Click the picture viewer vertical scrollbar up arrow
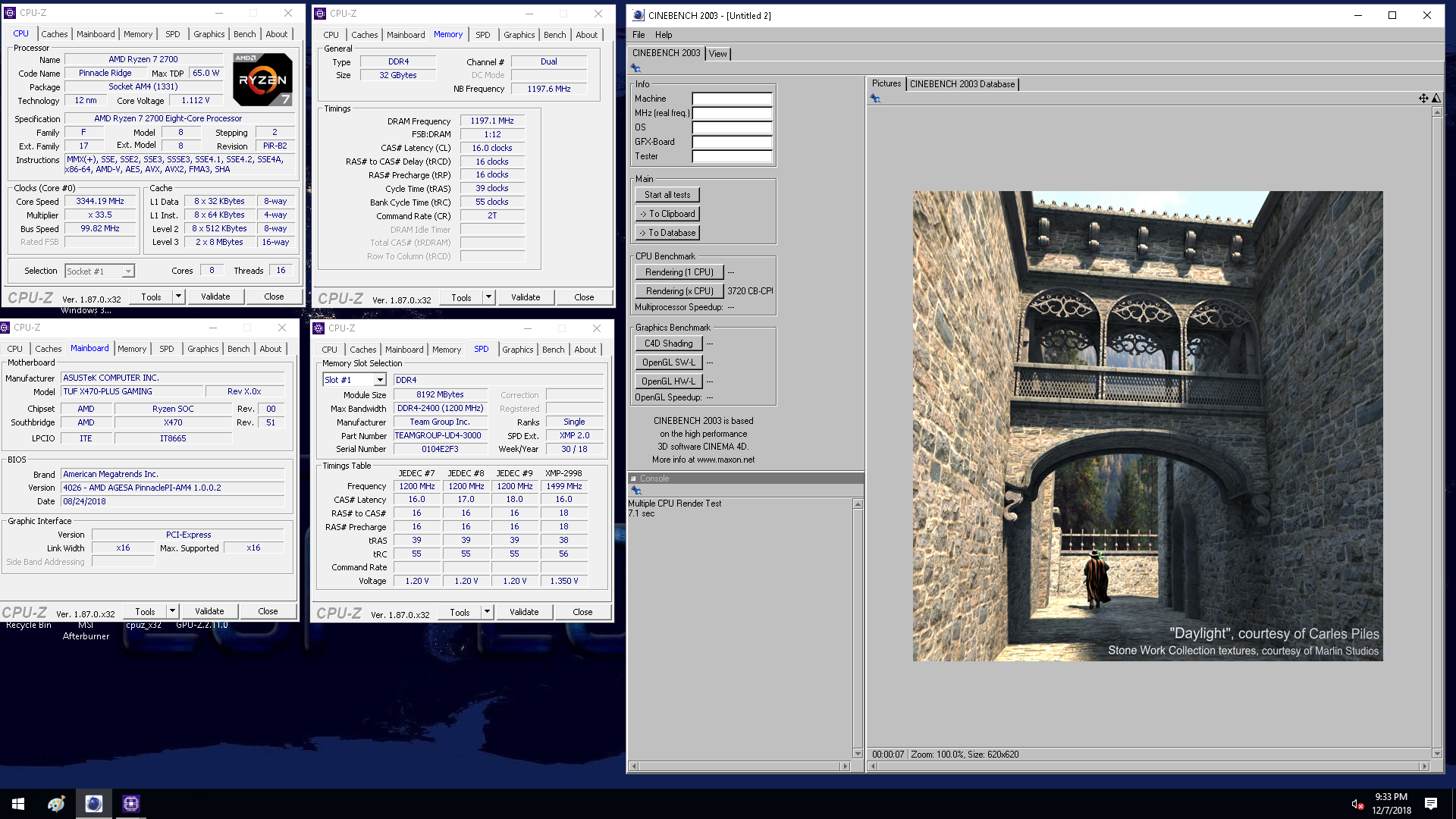This screenshot has height=819, width=1456. pyautogui.click(x=1437, y=112)
